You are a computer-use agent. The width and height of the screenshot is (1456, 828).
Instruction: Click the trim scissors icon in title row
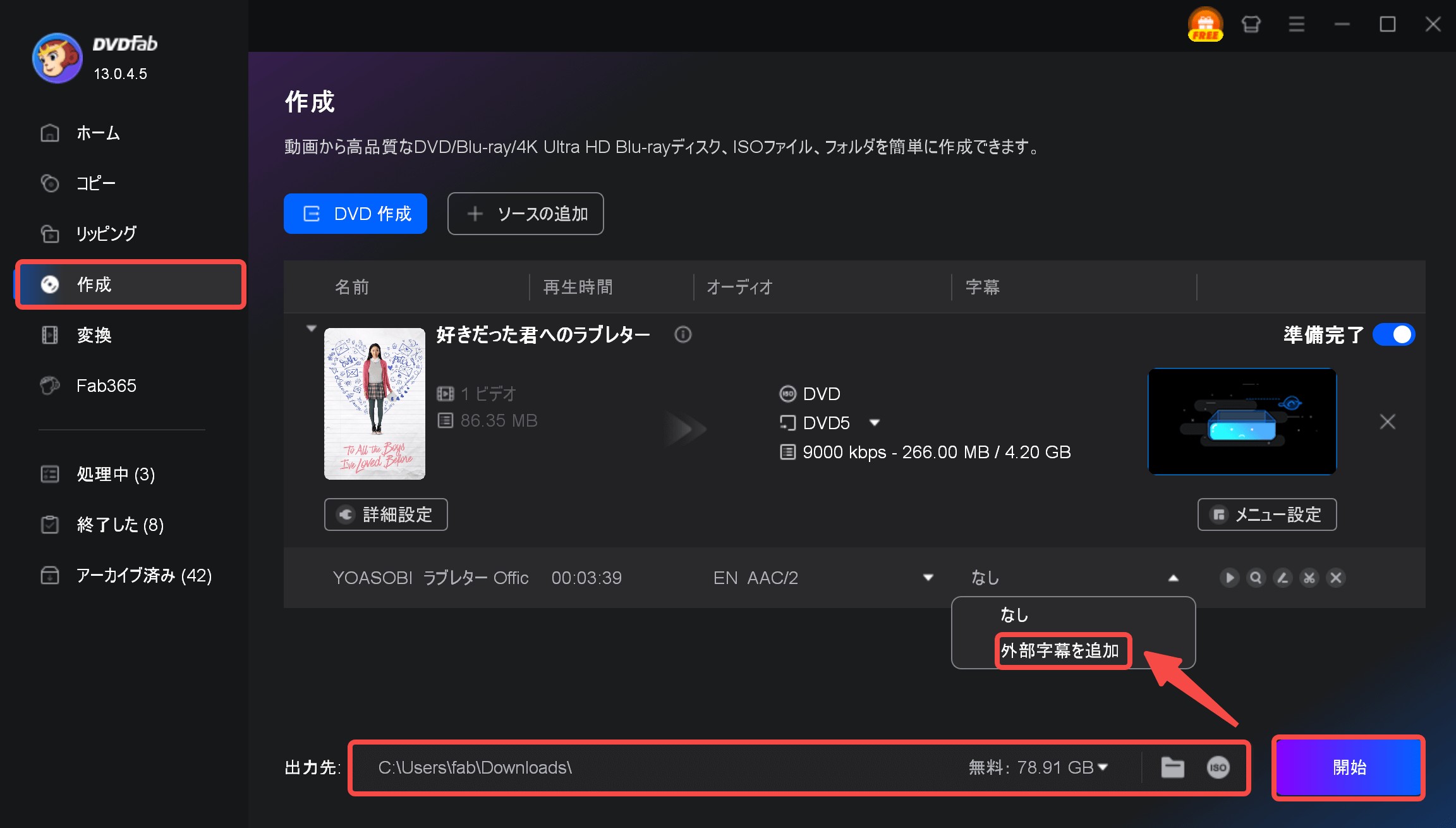pos(1309,578)
